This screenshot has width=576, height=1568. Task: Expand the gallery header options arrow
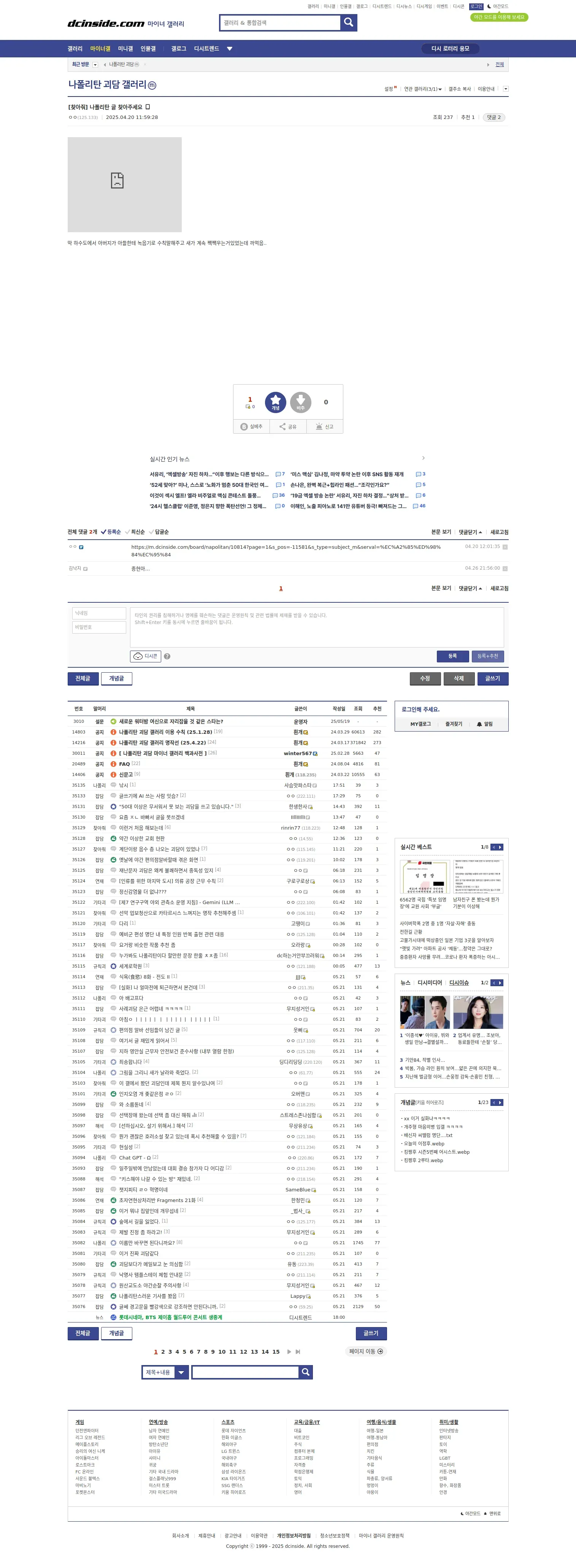point(505,89)
